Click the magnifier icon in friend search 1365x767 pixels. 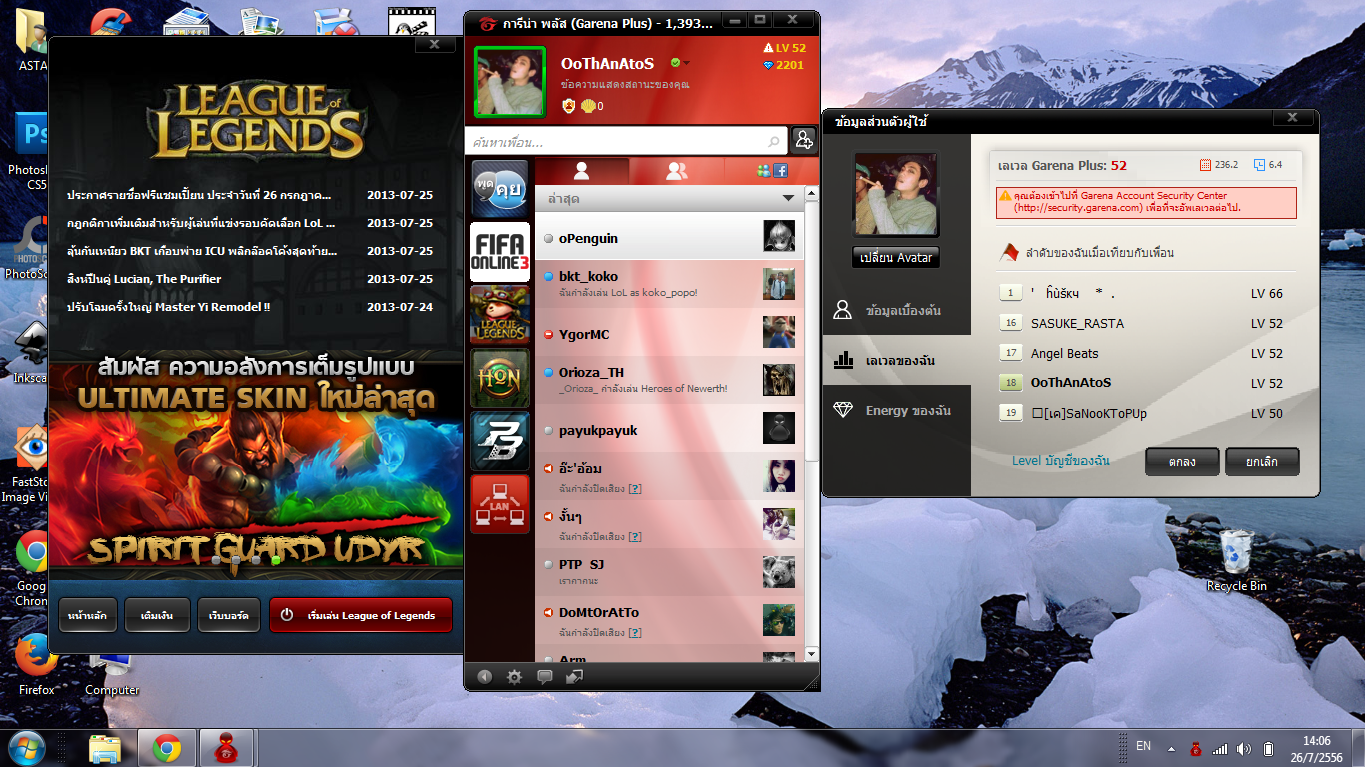774,142
